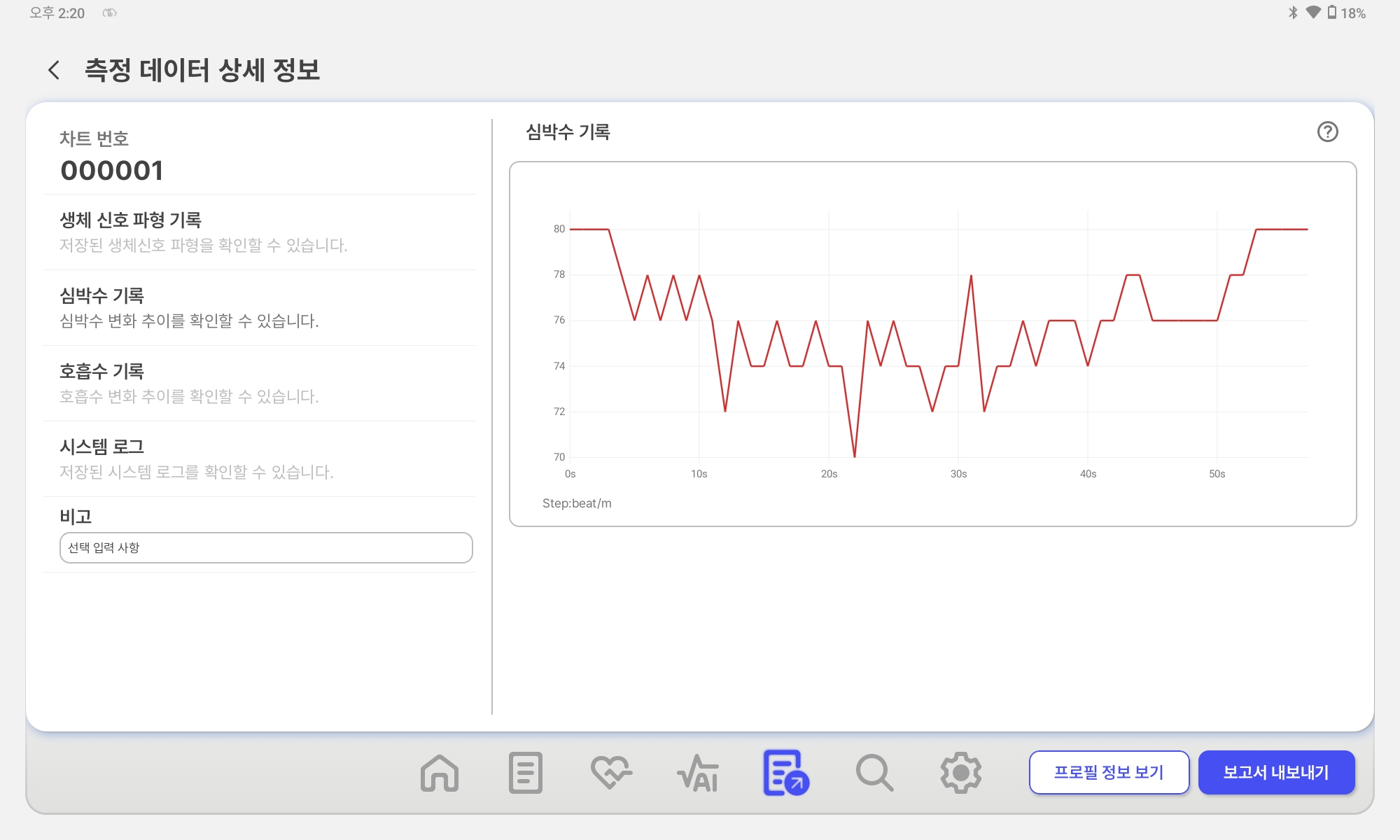
Task: Select the 심박수 기록 list entry
Action: [x=259, y=308]
